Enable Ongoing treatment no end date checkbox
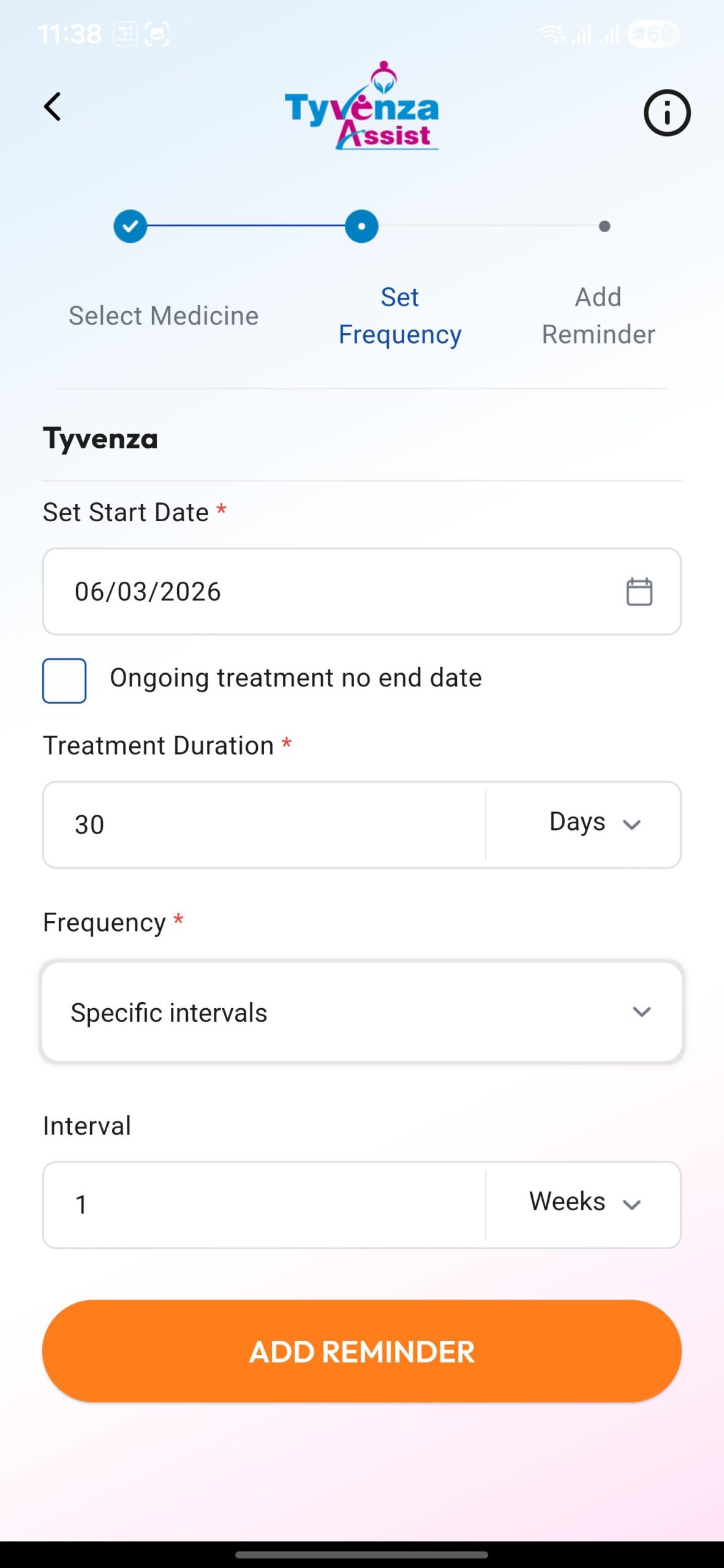This screenshot has width=724, height=1568. pos(64,680)
